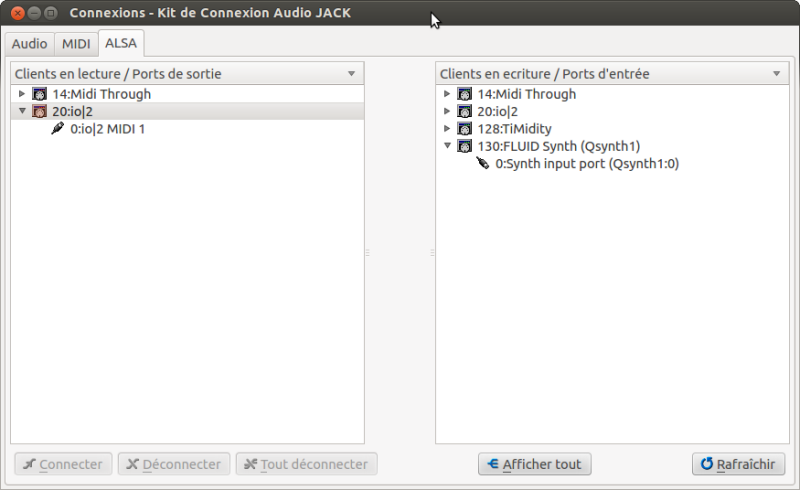Maximize the Connexions window
800x490 pixels.
pos(51,13)
